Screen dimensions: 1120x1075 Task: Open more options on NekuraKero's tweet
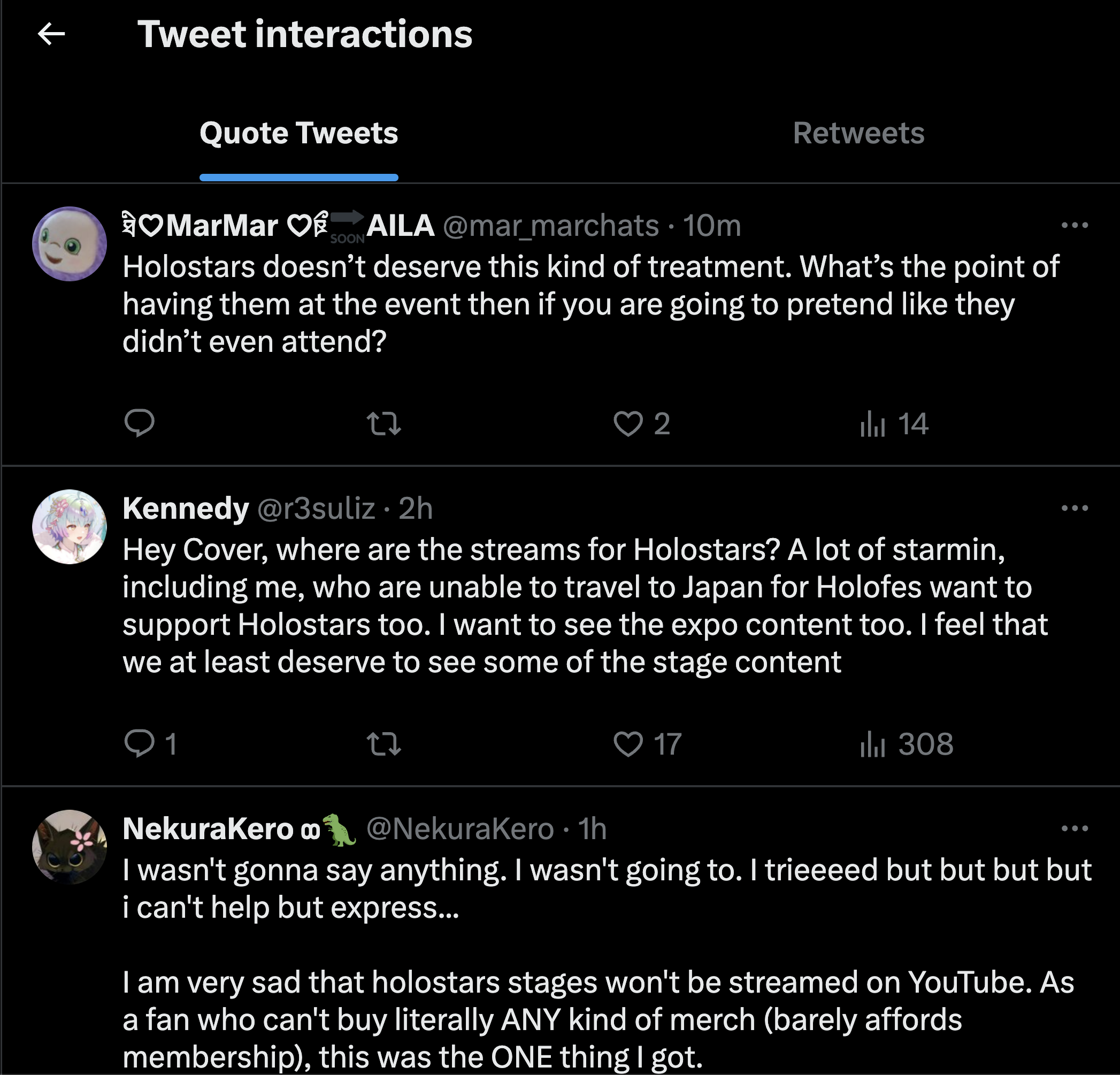click(1075, 828)
